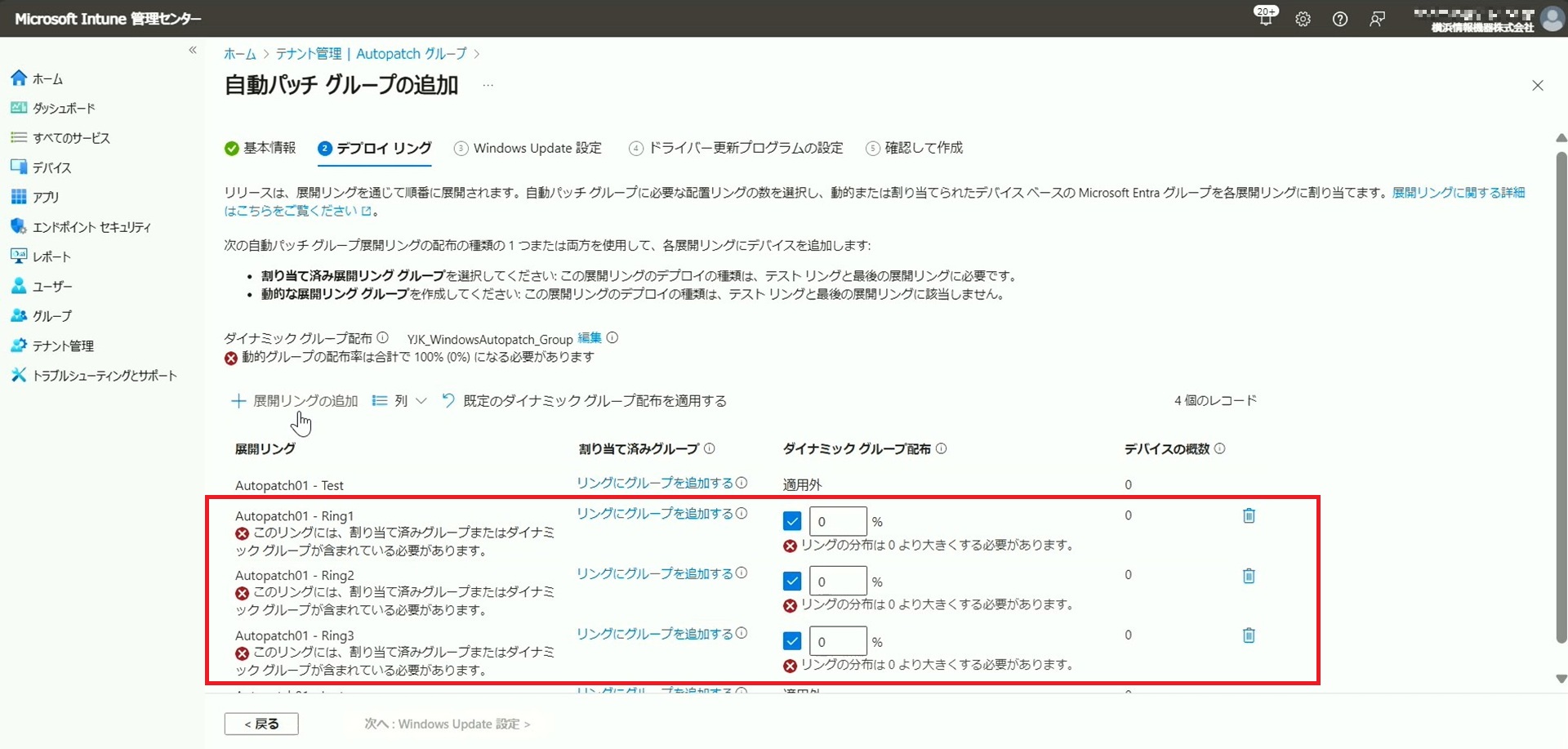The height and width of the screenshot is (749, 1568).
Task: Delete the Autopatch01 - Ring3 row
Action: 1249,635
